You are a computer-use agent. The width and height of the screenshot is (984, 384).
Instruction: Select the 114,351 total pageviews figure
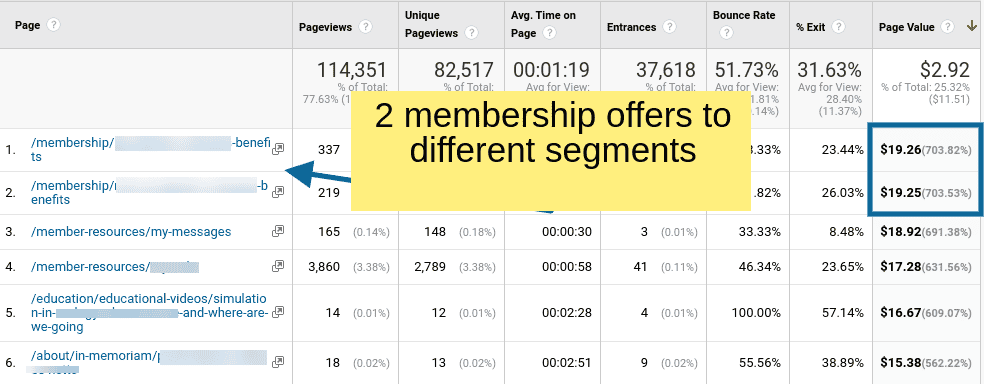351,70
